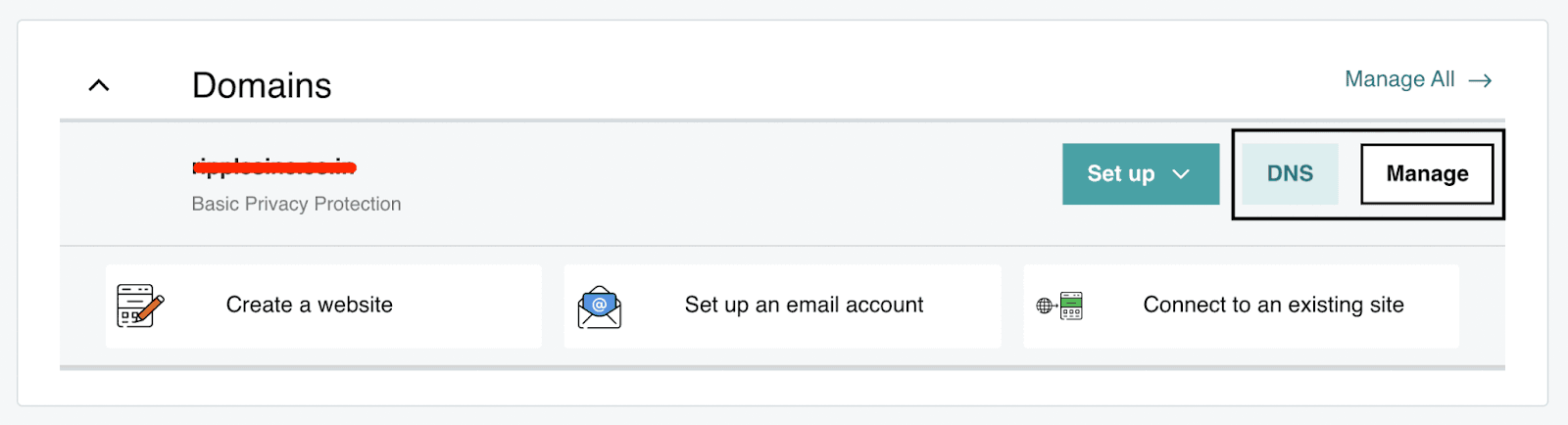Click the Basic Privacy Protection label

[296, 204]
